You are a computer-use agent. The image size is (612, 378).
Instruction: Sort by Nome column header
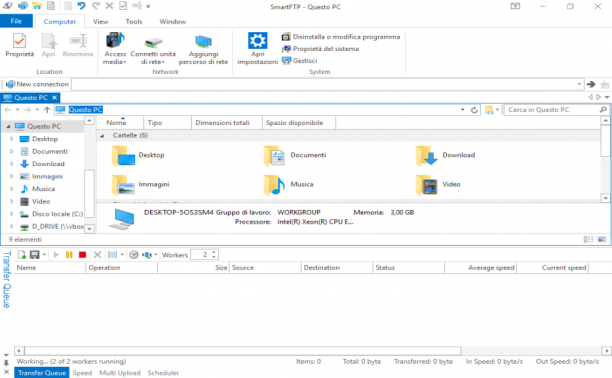[120, 123]
